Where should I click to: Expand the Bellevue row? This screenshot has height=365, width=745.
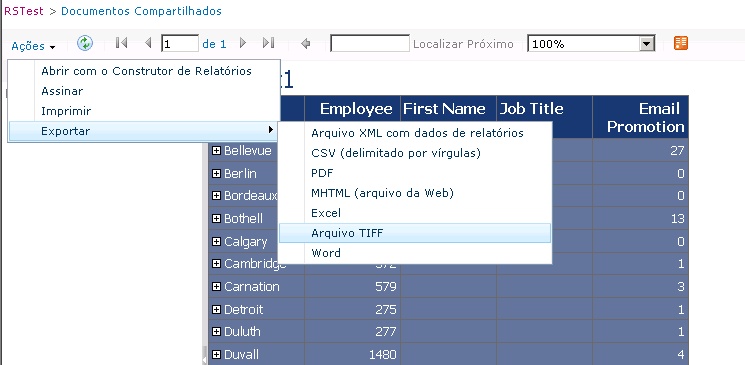216,151
